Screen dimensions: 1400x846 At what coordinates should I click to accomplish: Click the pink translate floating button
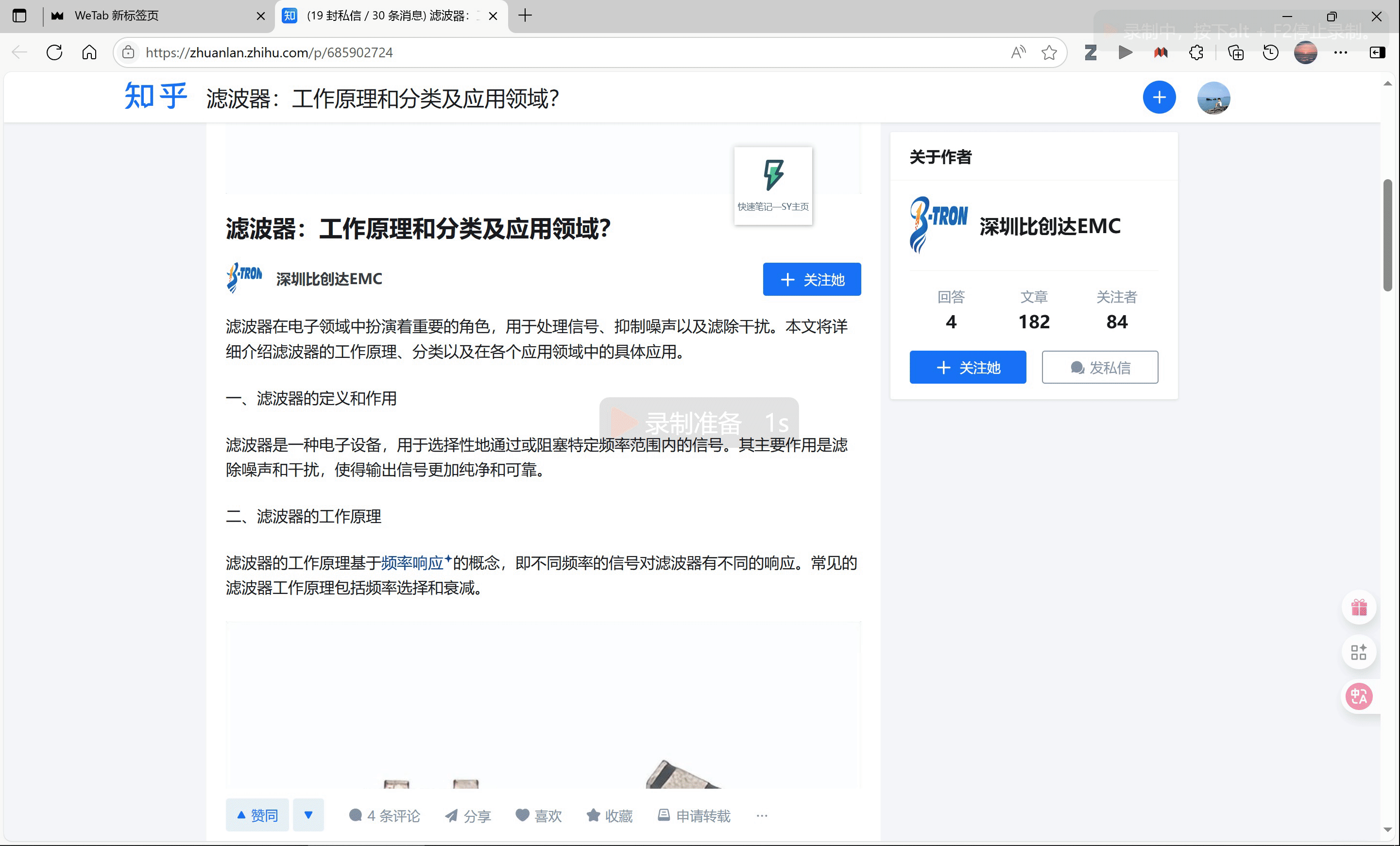1359,696
